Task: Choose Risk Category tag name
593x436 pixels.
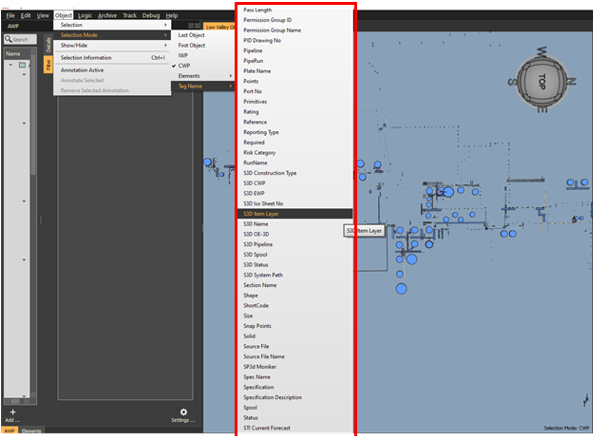Action: click(x=295, y=153)
